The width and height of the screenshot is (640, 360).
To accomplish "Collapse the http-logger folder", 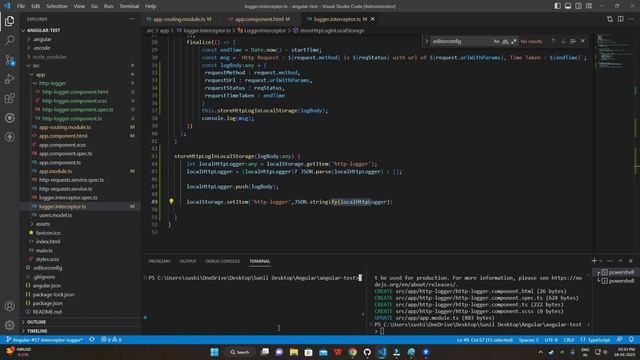I will tap(52, 83).
